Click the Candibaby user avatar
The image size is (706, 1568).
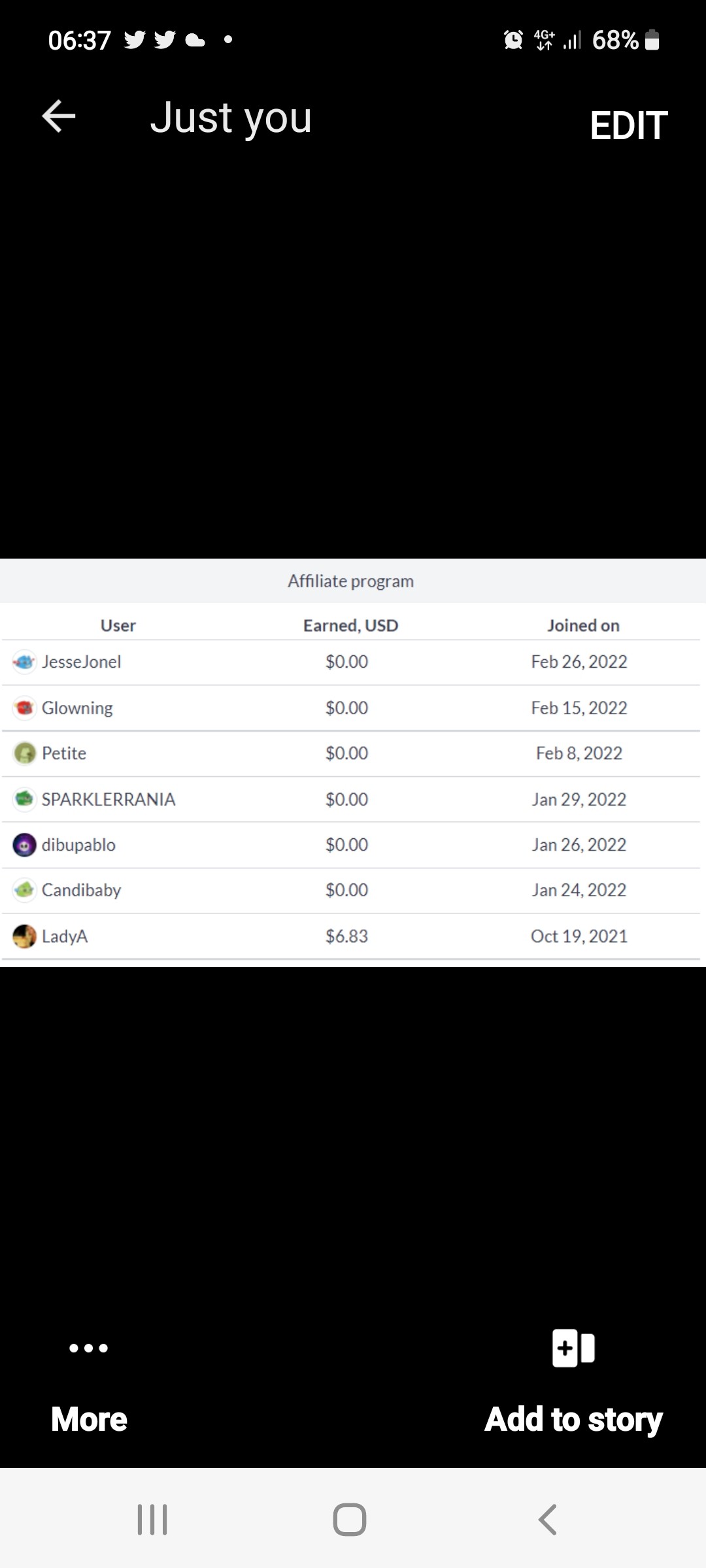tap(24, 890)
